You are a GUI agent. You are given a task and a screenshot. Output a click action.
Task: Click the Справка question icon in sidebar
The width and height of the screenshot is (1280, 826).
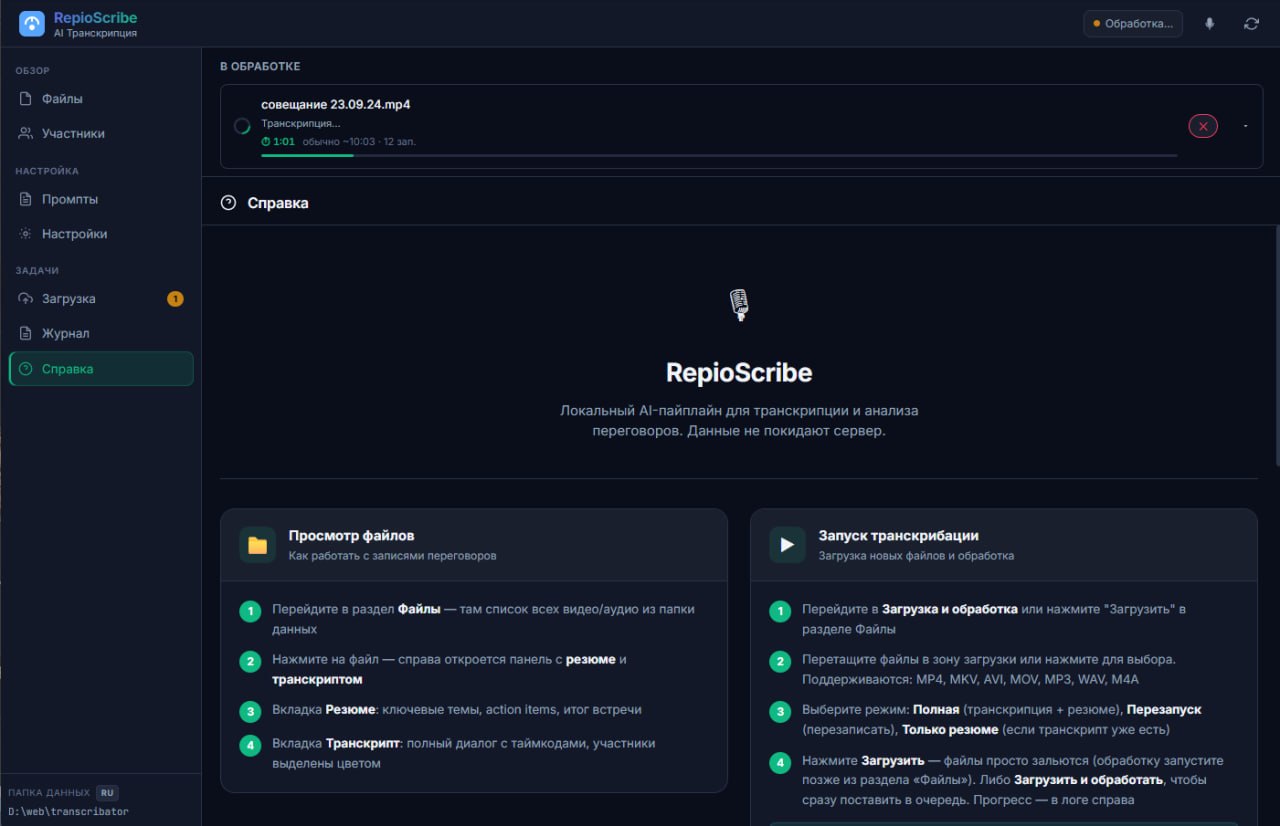(26, 369)
